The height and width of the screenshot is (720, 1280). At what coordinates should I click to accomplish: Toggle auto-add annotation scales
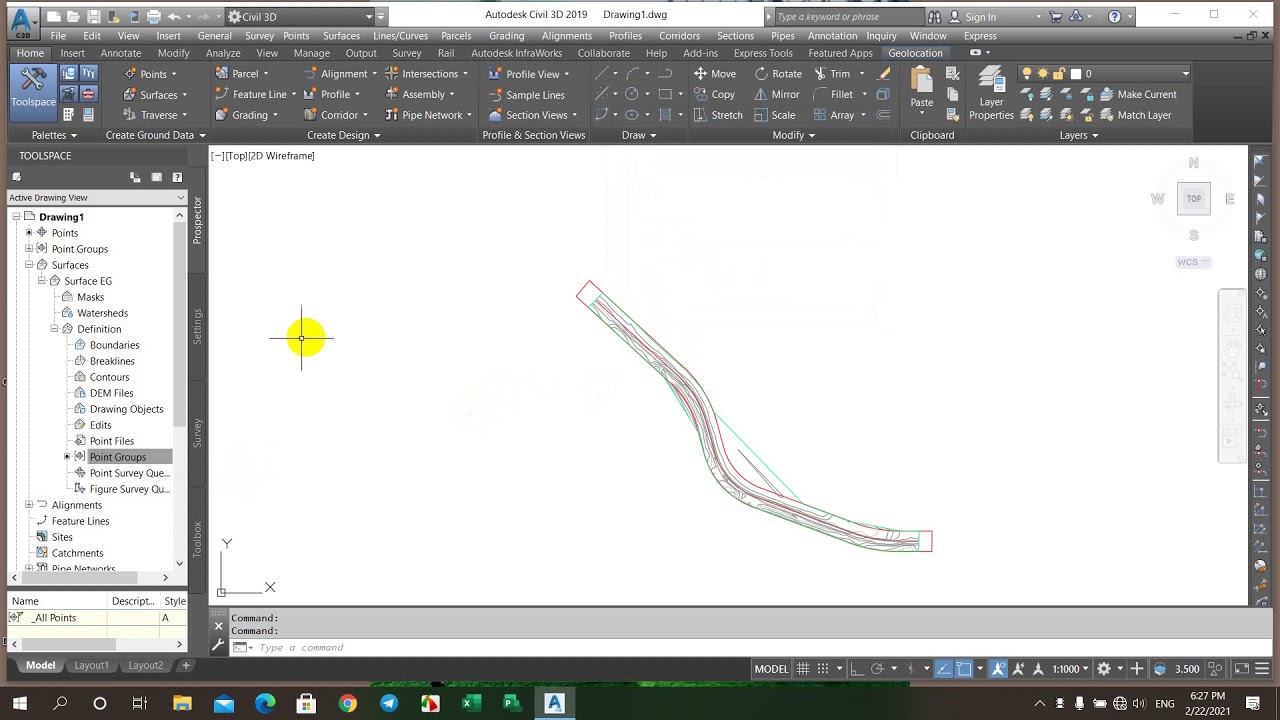[1018, 668]
